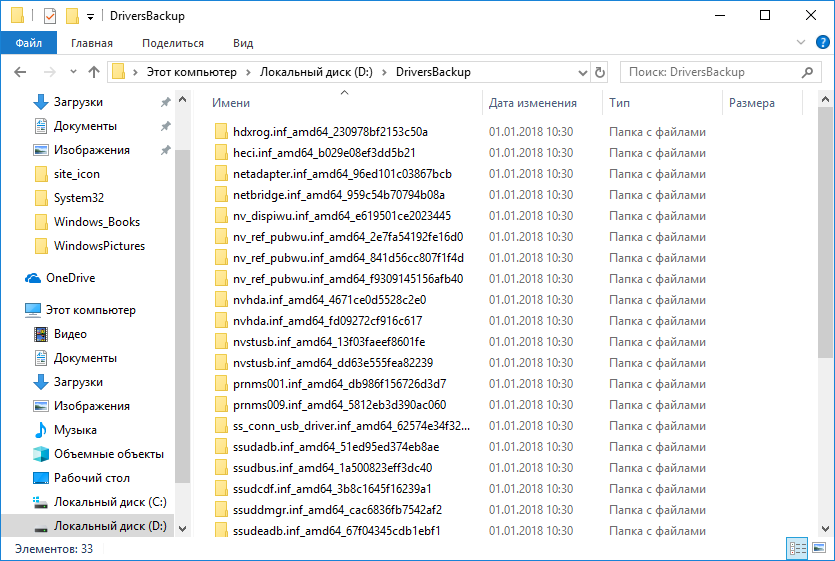Select folder ssuddmgr.inf_amd64_cac6836fb7542af2
This screenshot has width=835, height=561.
point(337,509)
